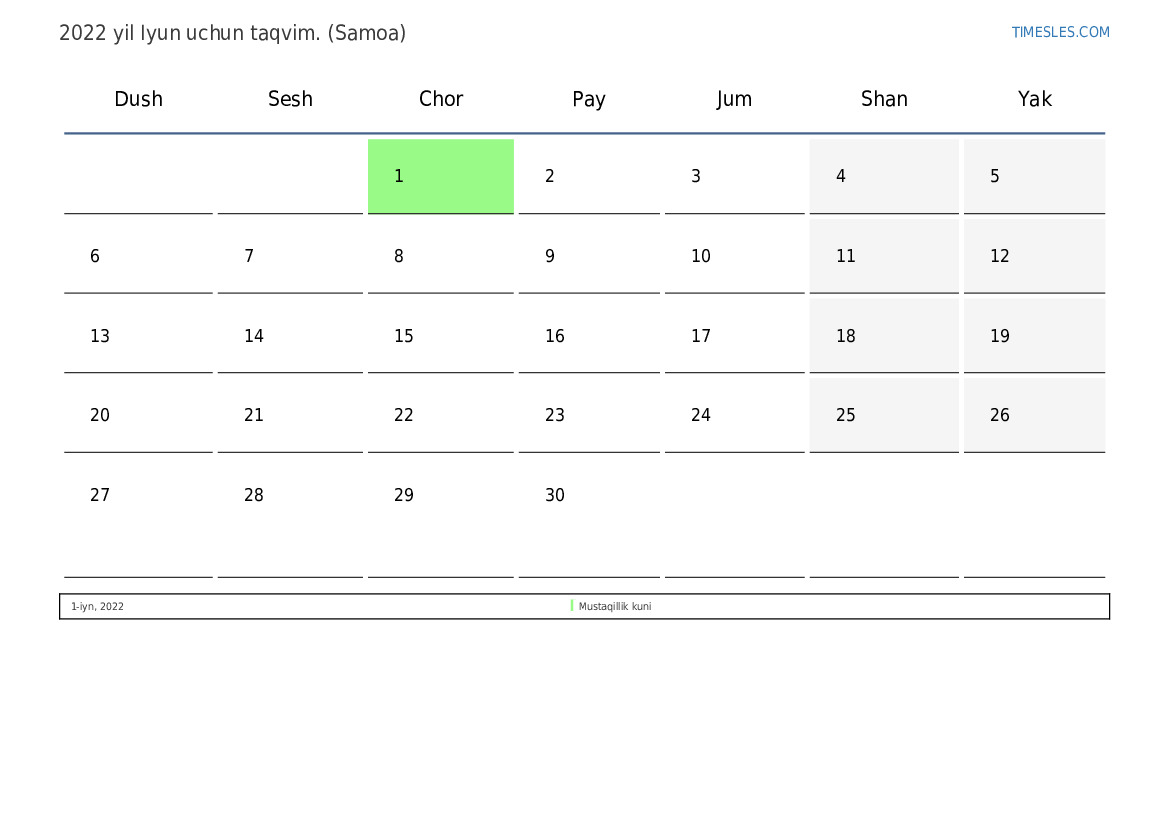Select Saturday June 4 cell
The height and width of the screenshot is (827, 1169).
[x=884, y=176]
